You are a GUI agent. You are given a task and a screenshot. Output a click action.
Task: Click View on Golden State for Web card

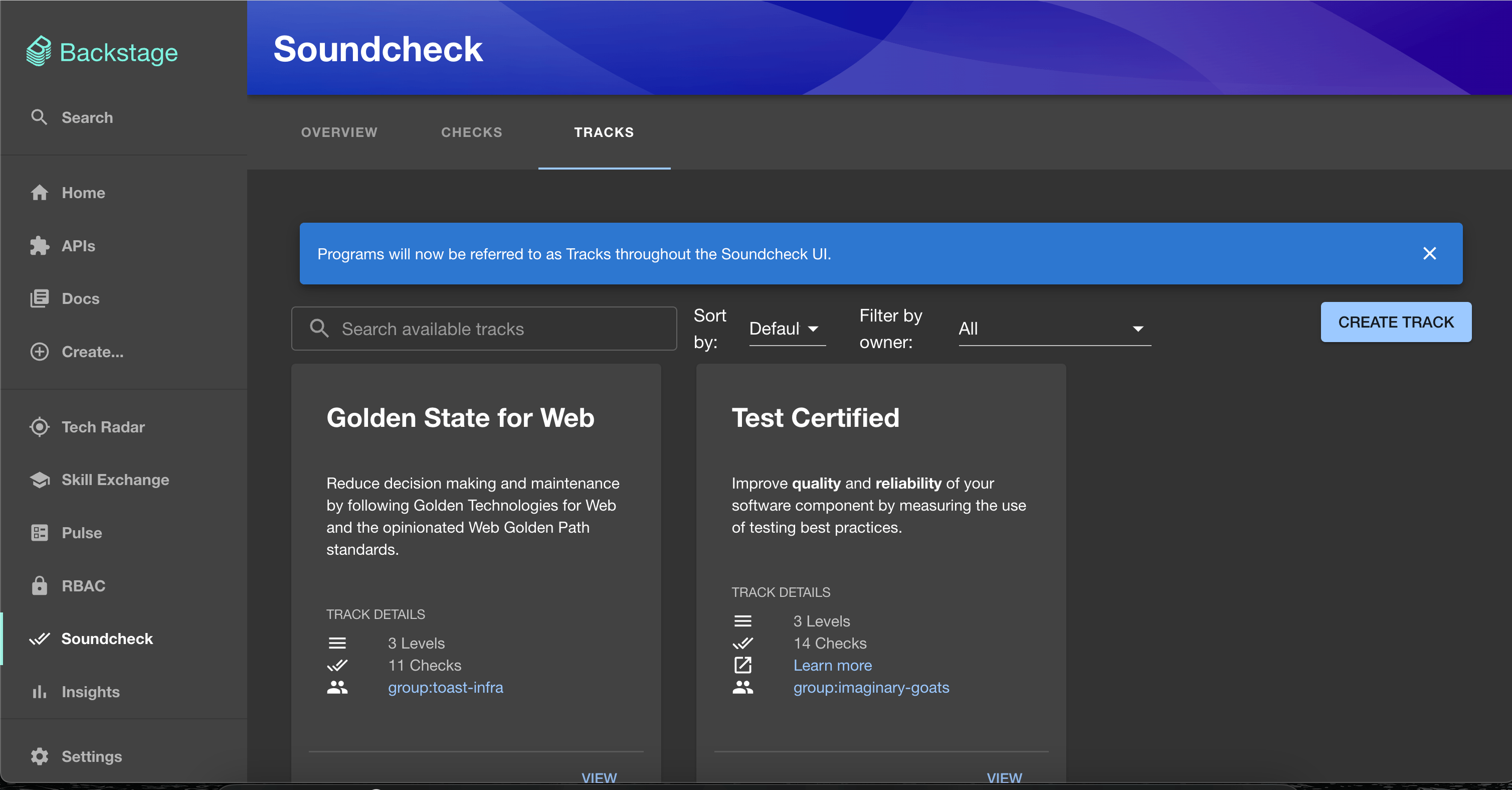point(599,777)
